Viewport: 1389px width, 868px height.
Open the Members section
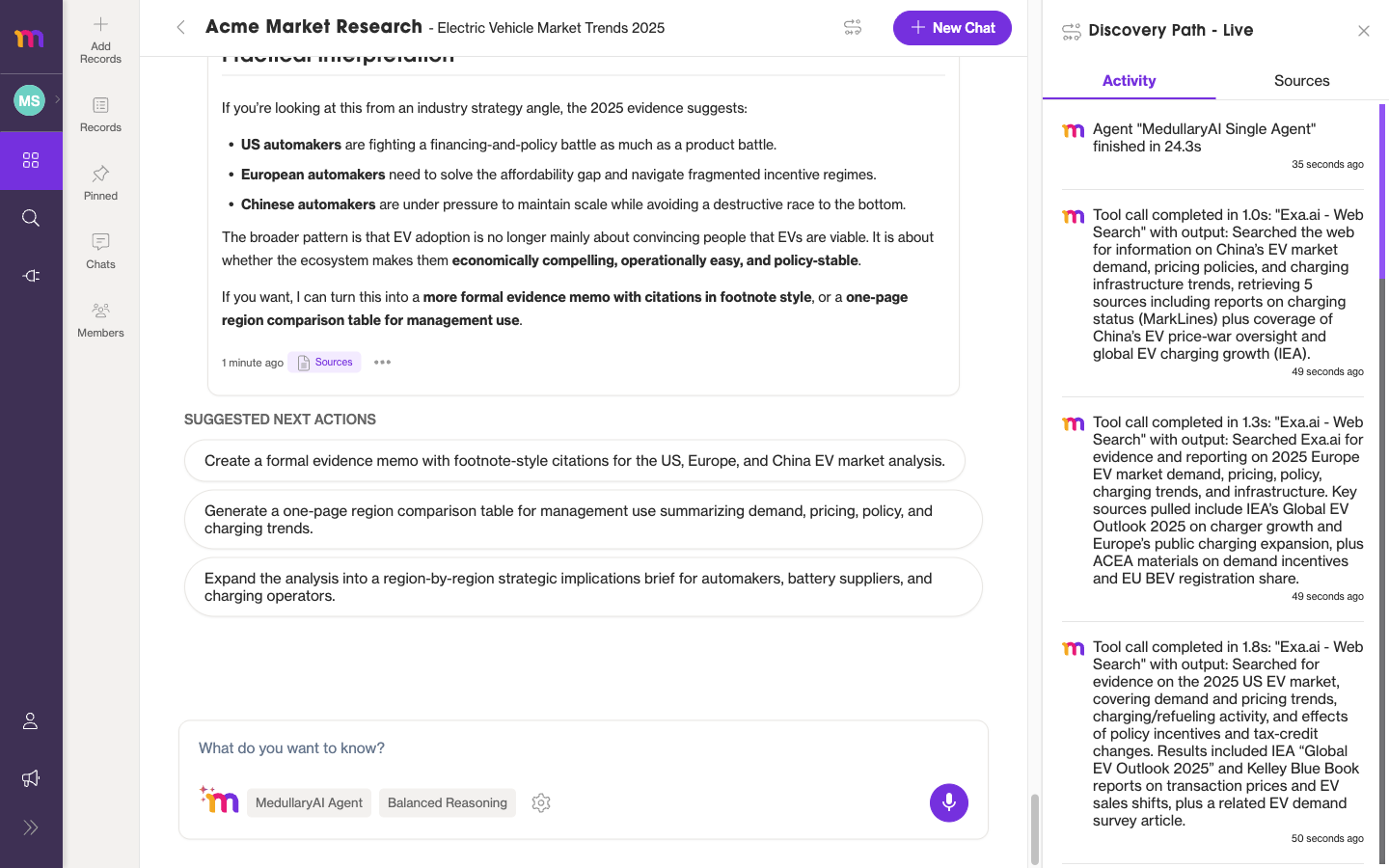coord(100,319)
